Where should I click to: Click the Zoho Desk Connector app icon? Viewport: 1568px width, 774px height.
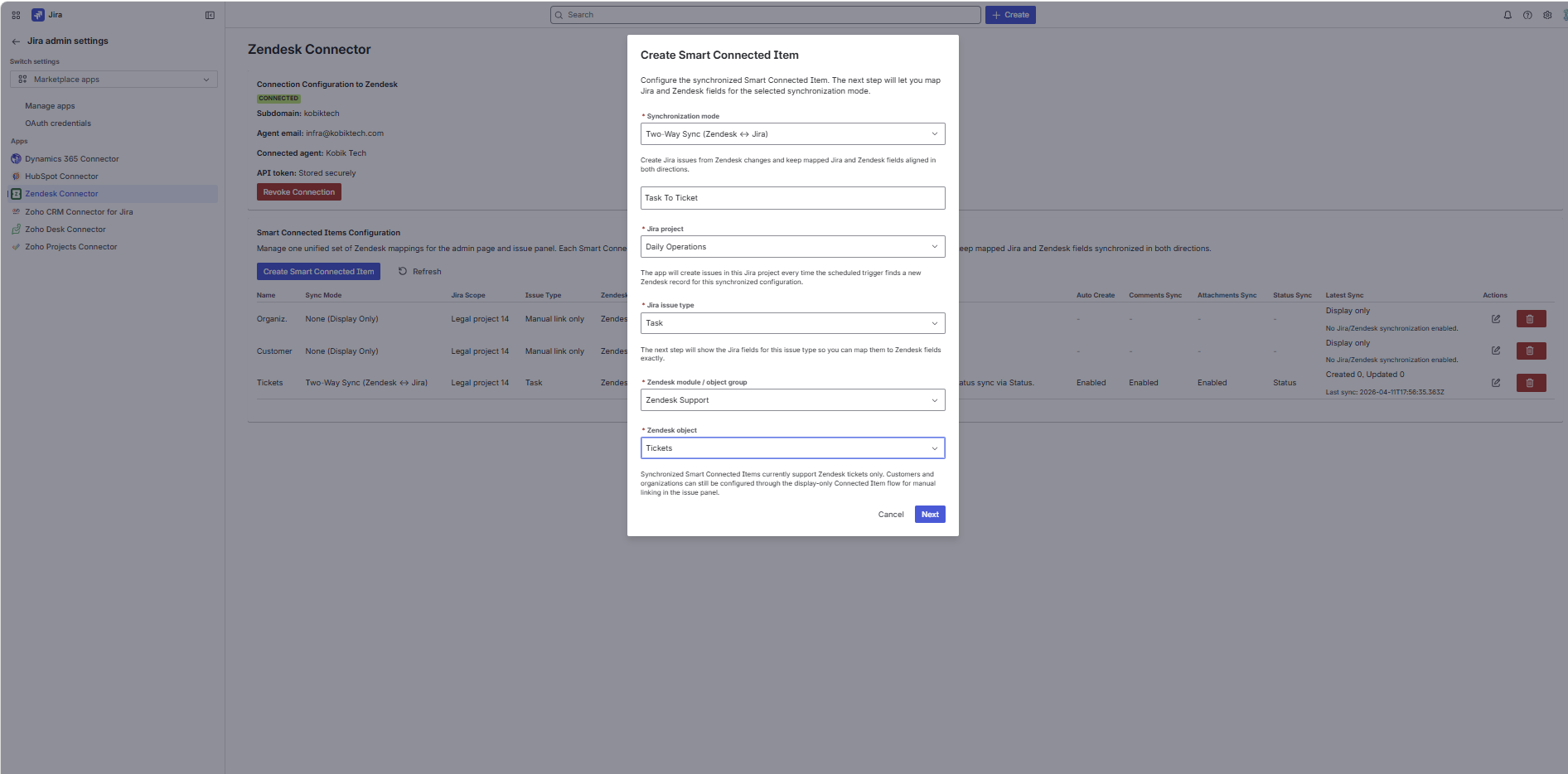(16, 229)
